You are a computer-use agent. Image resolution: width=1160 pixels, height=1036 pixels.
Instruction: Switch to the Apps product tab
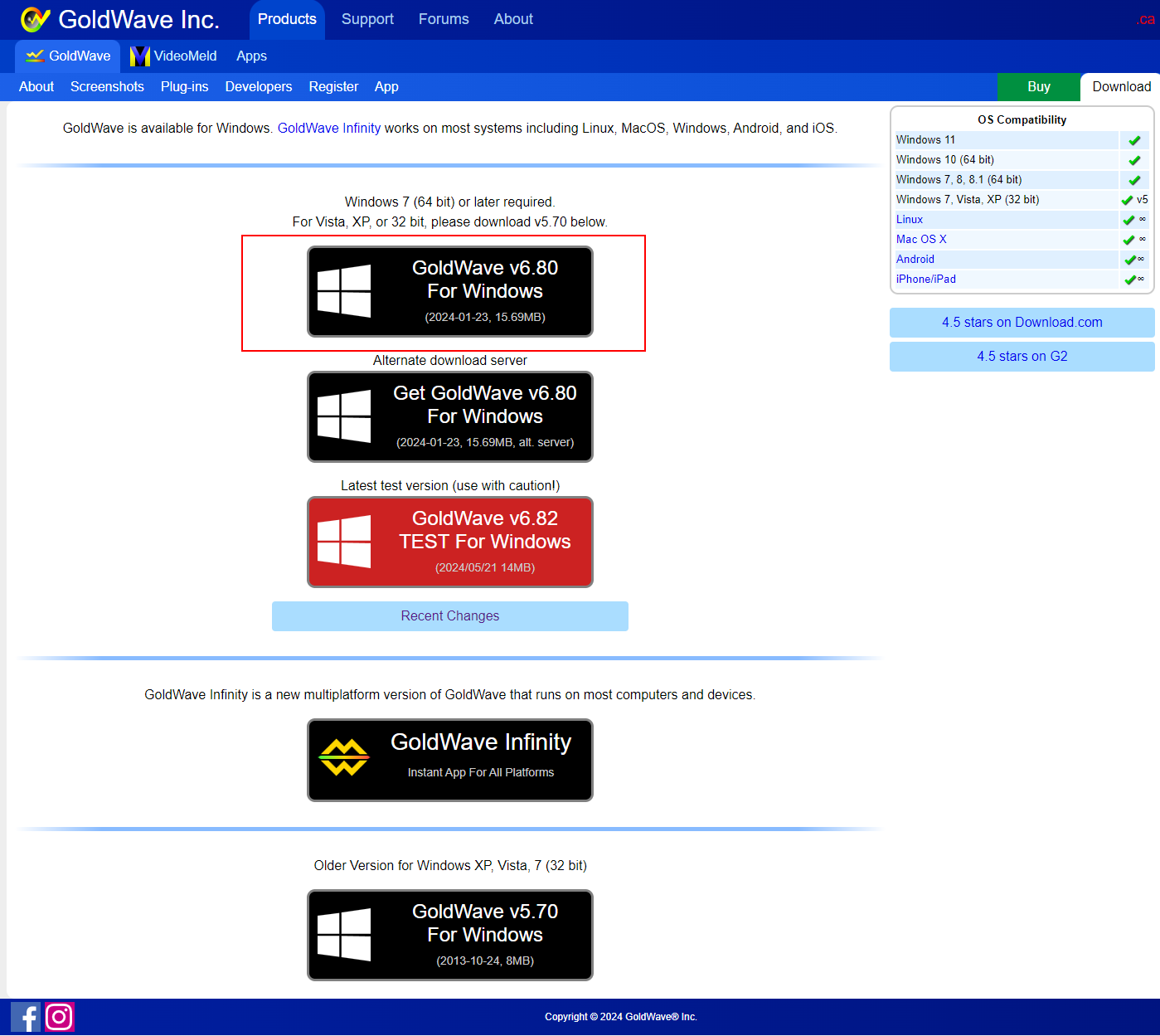[x=251, y=56]
